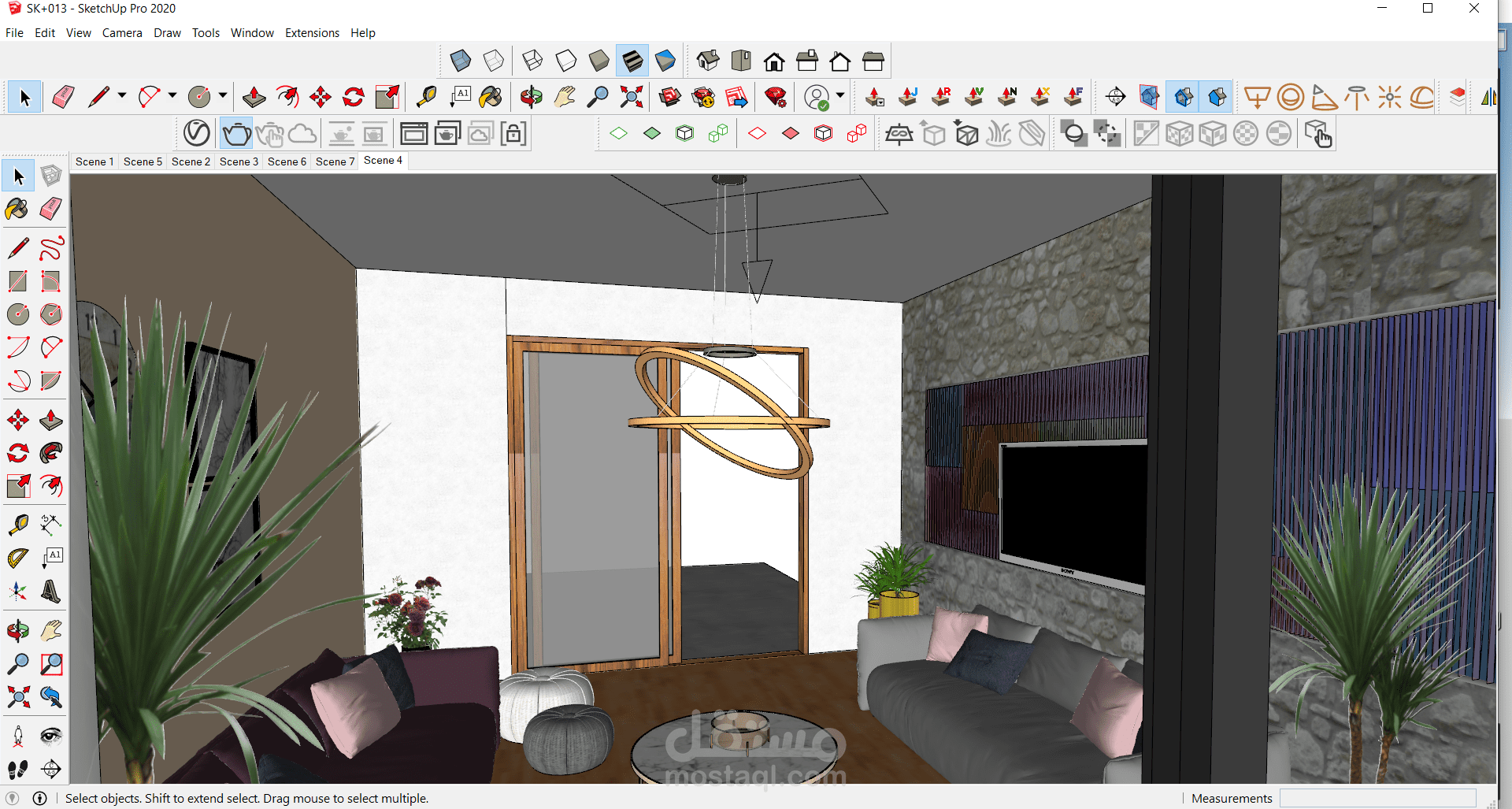Add V-Ray infinite plane
The image size is (1512, 809).
tap(899, 134)
